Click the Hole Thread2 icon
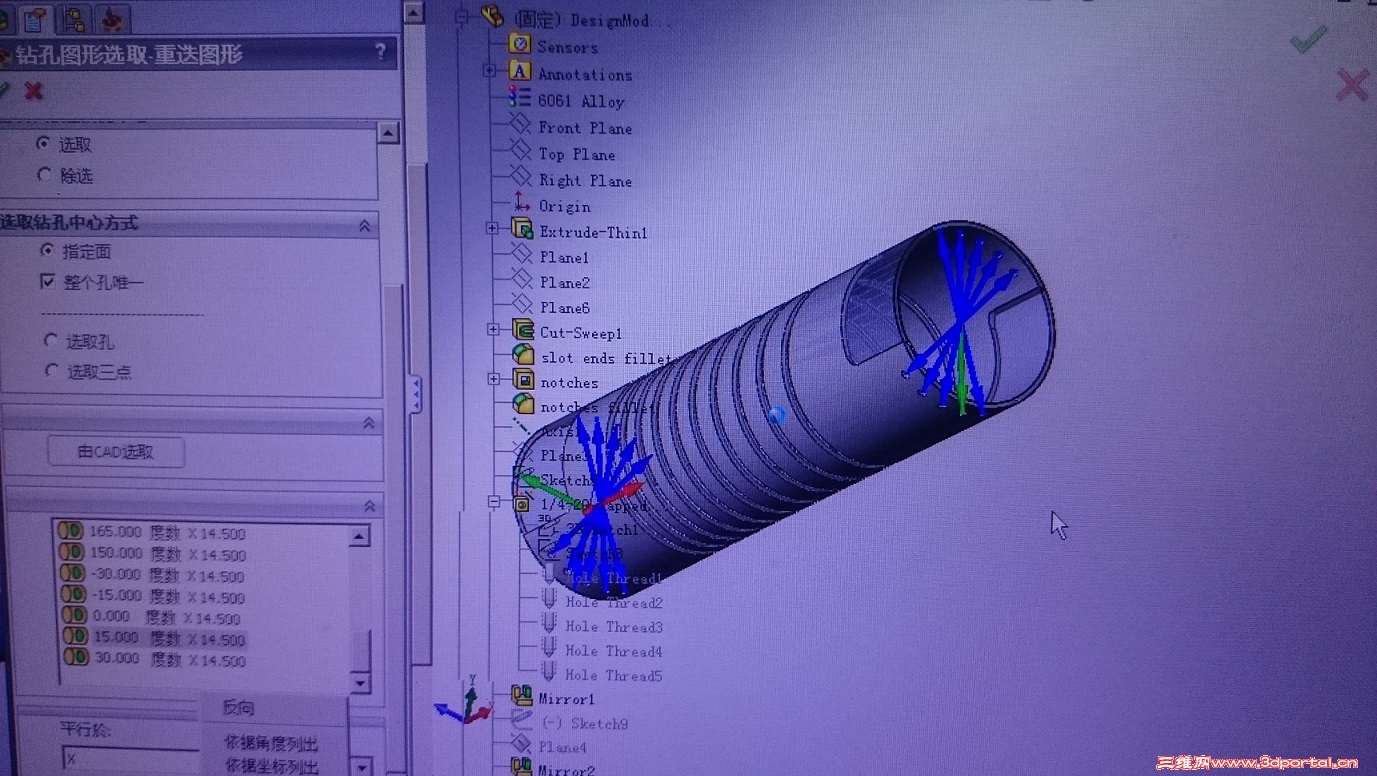This screenshot has height=776, width=1377. (x=549, y=600)
